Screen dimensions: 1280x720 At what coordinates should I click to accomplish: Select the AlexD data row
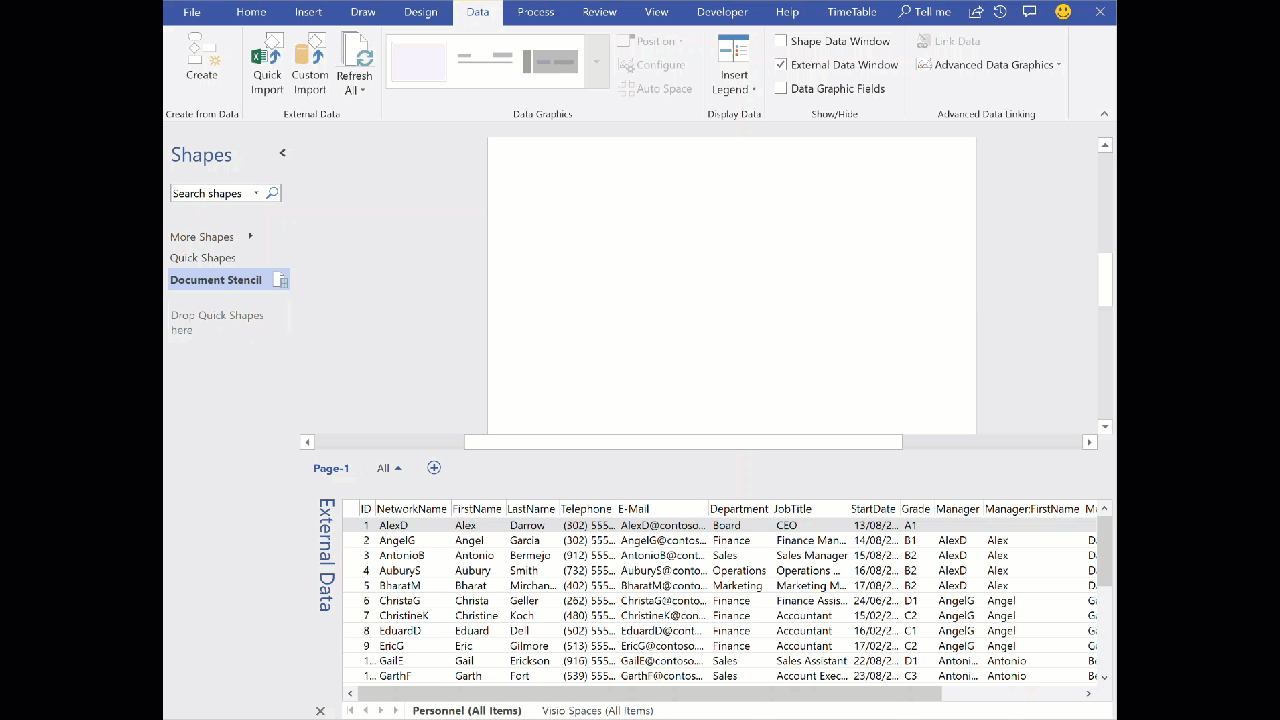pos(720,525)
